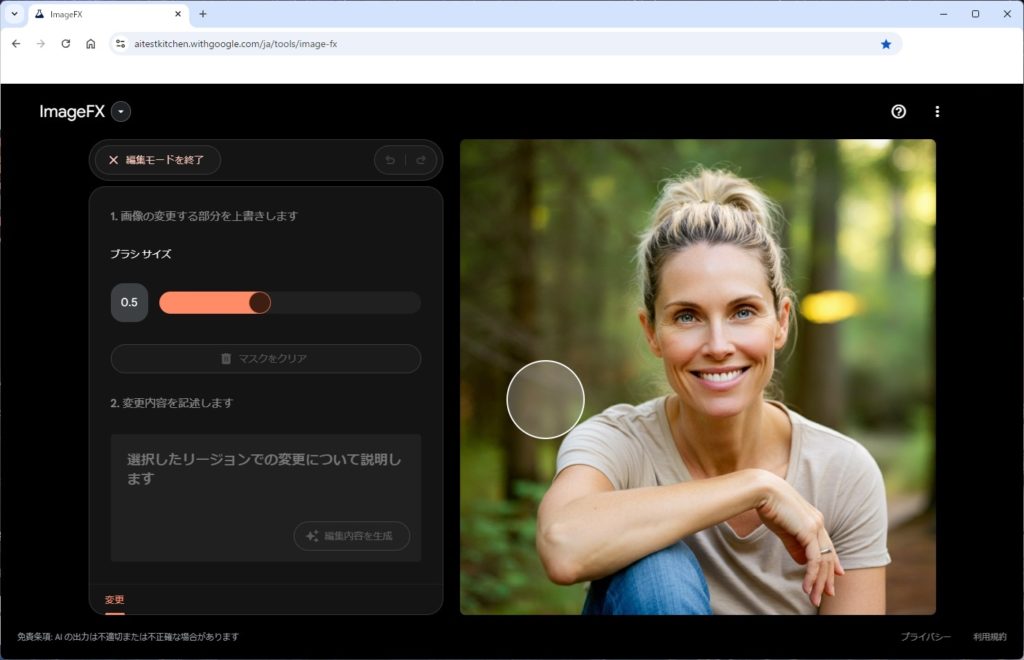Reload the page with the refresh icon

(x=66, y=44)
